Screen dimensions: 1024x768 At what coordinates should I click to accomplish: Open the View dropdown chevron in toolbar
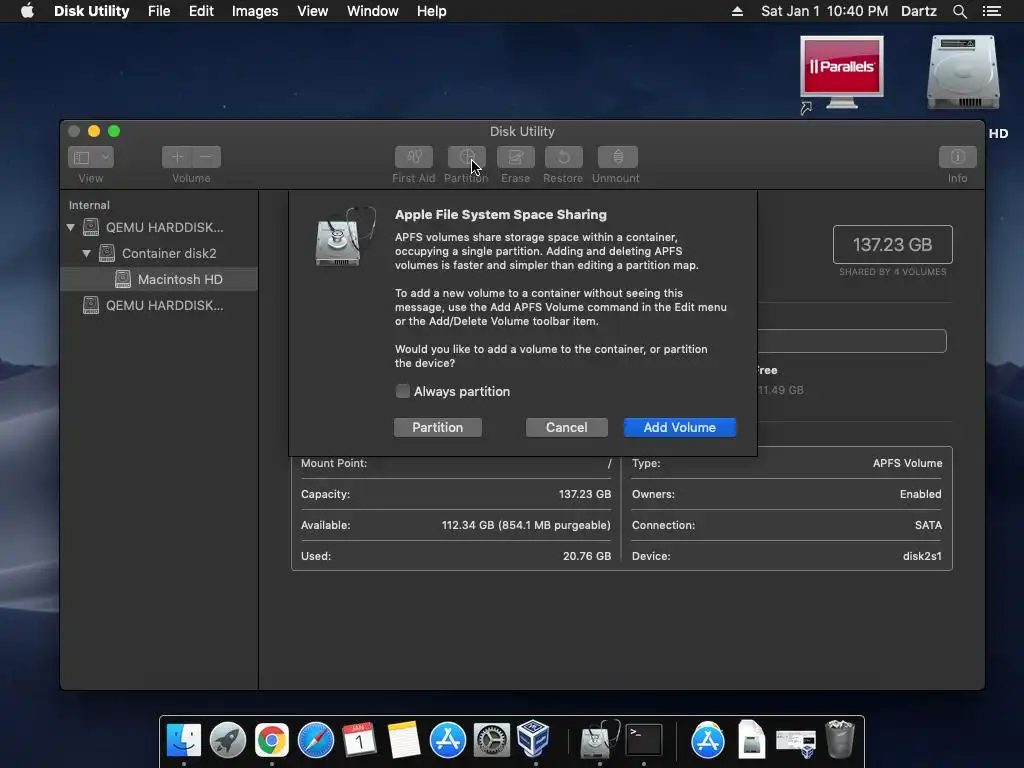pyautogui.click(x=105, y=157)
